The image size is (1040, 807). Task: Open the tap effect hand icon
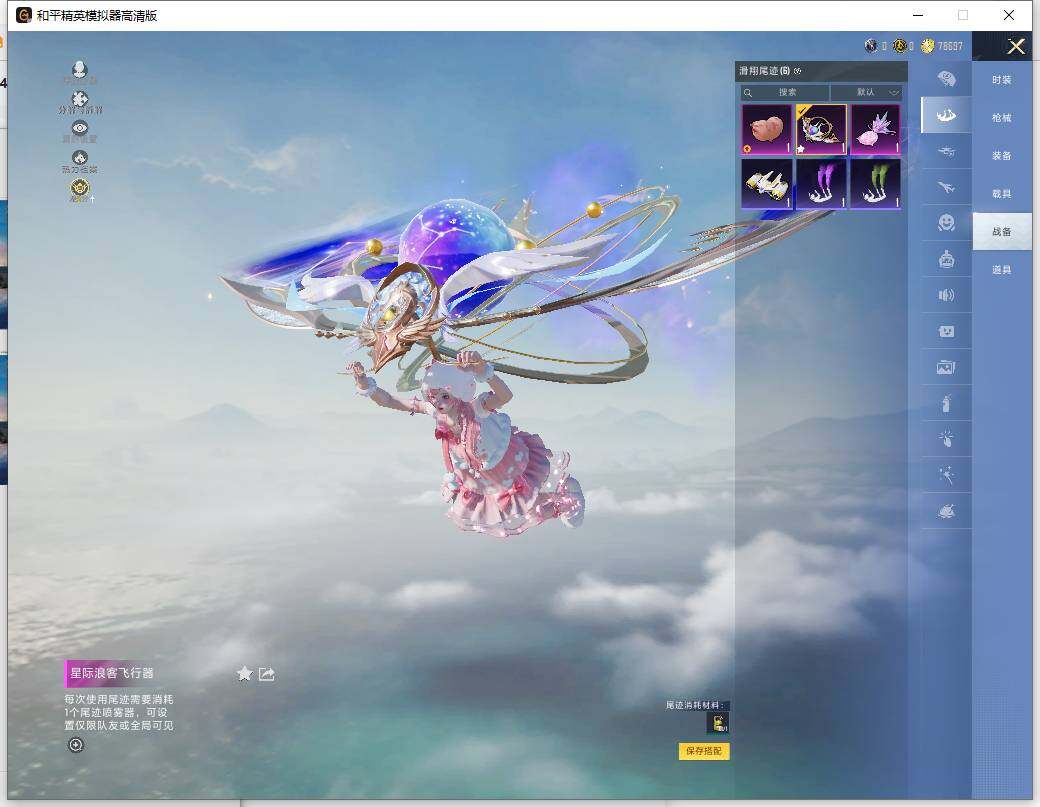click(946, 438)
